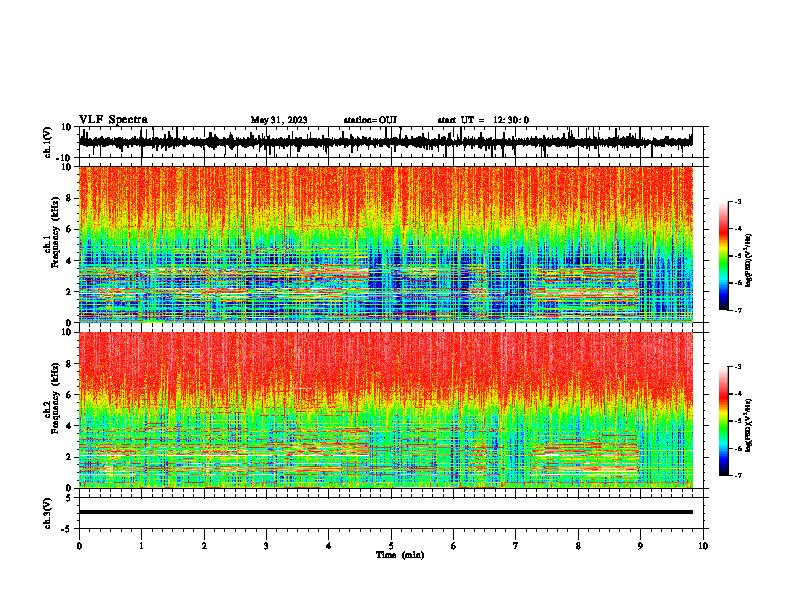This screenshot has width=792, height=612.
Task: Select the "May 31, 2023" date text
Action: point(279,120)
